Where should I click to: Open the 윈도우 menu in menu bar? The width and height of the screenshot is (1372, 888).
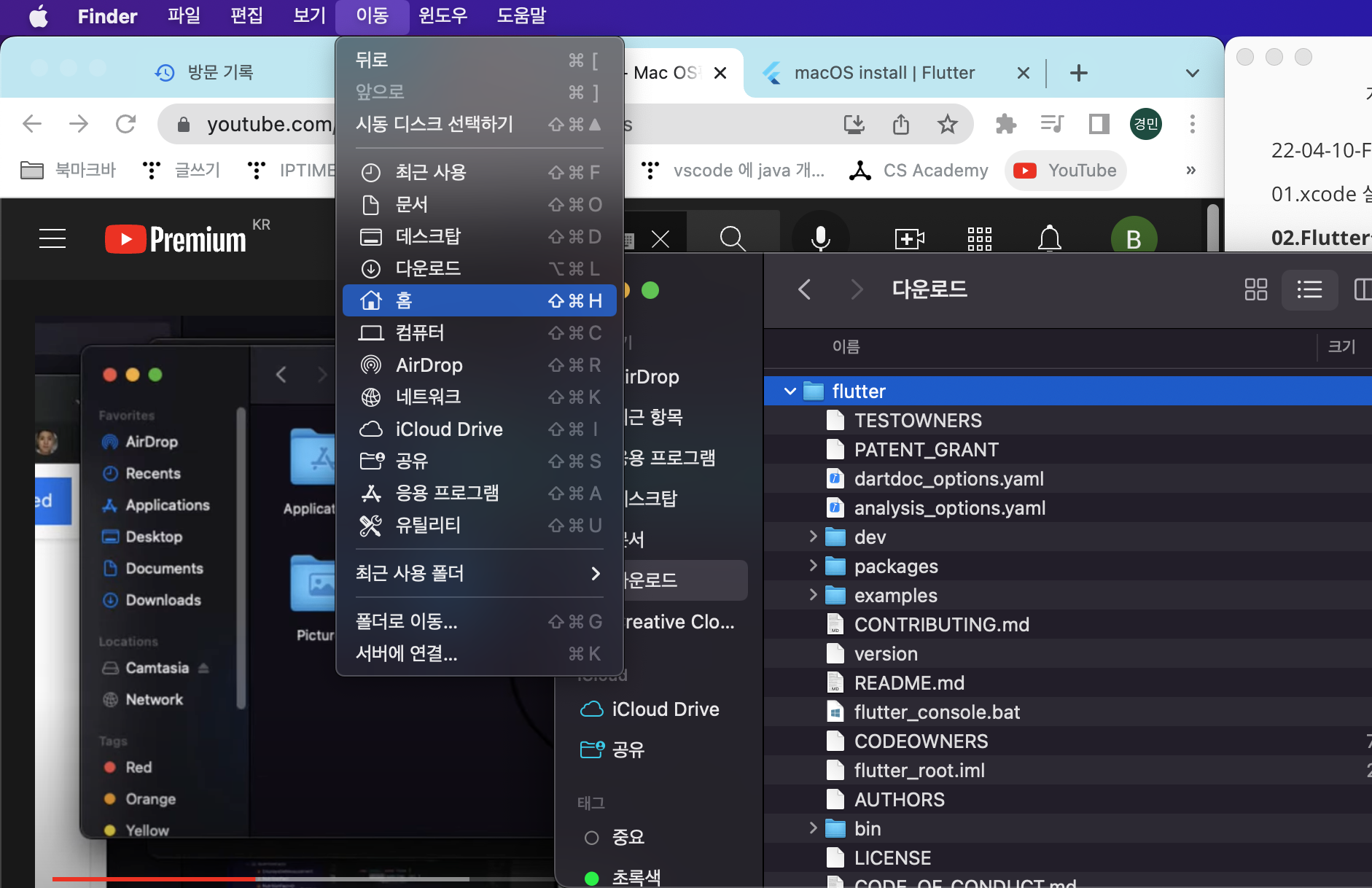click(x=443, y=16)
